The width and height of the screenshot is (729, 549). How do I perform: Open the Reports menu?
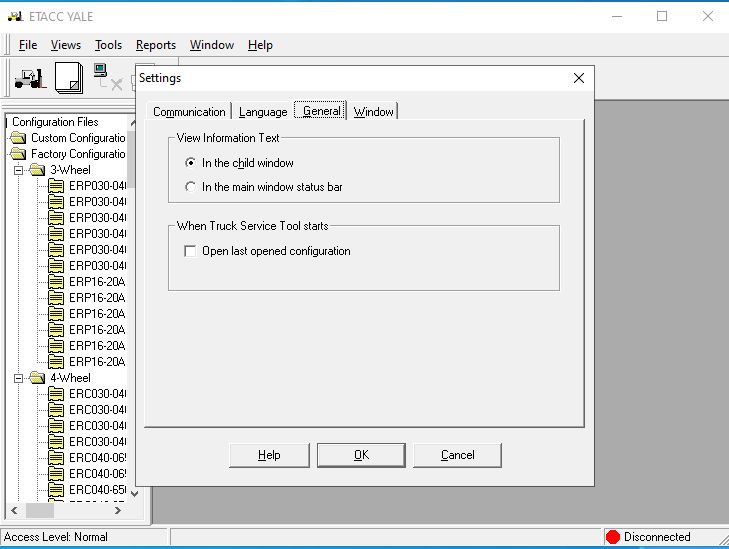[x=156, y=45]
